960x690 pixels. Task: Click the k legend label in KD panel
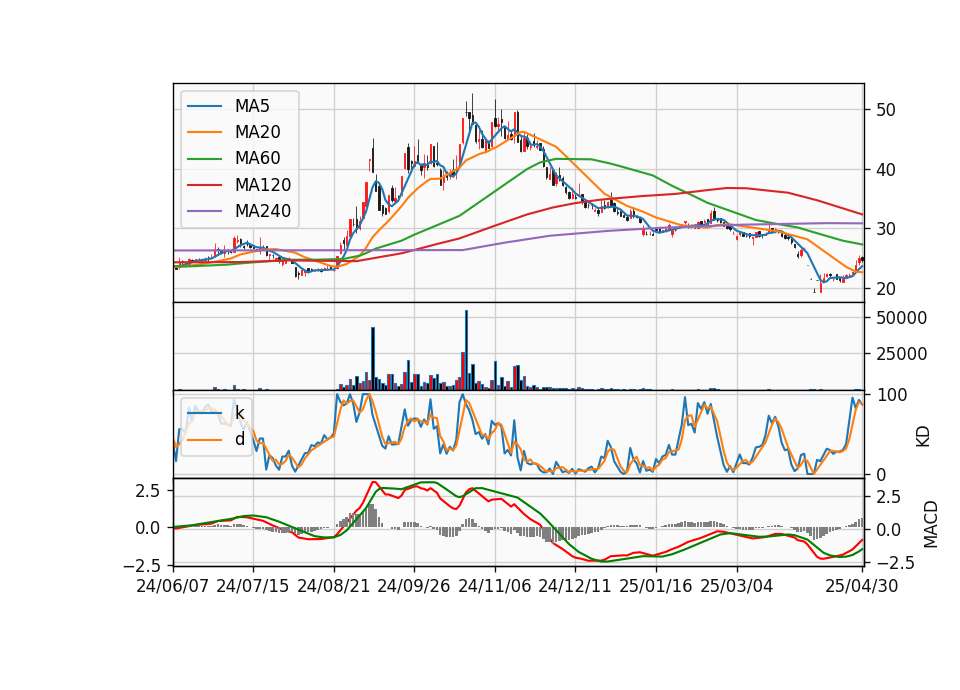(x=239, y=413)
